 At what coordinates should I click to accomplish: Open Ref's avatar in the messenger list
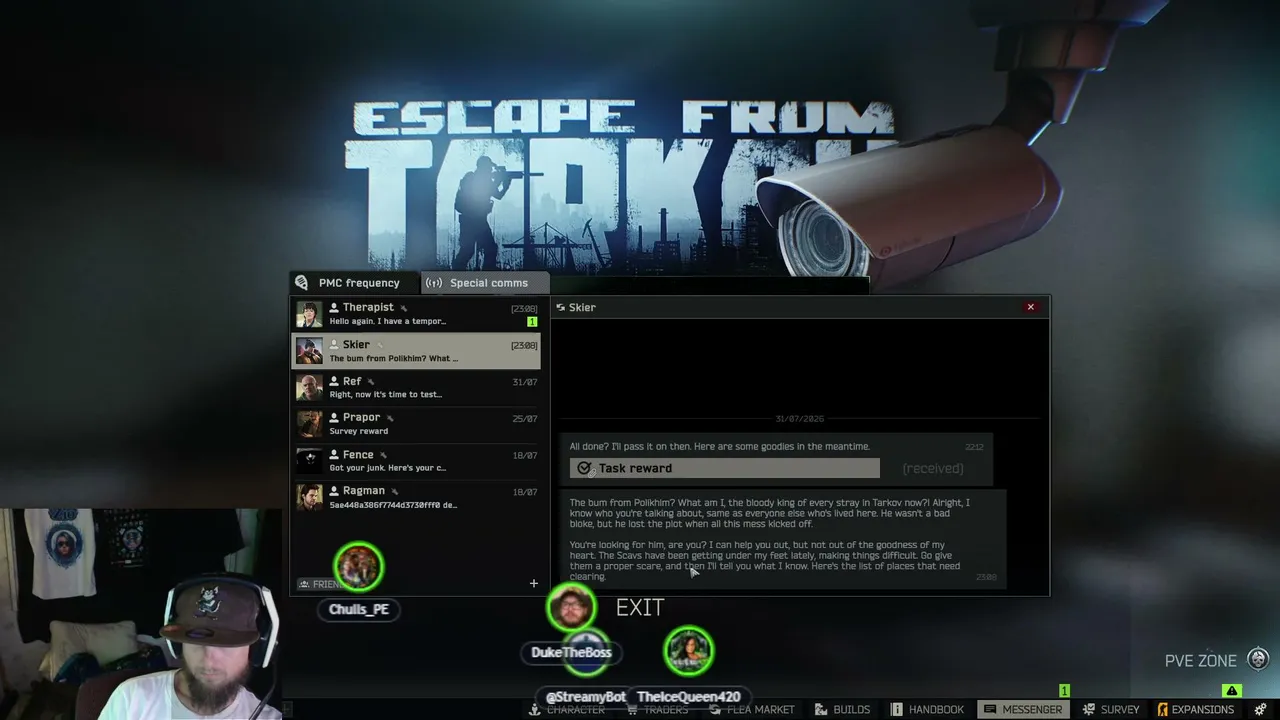[309, 387]
